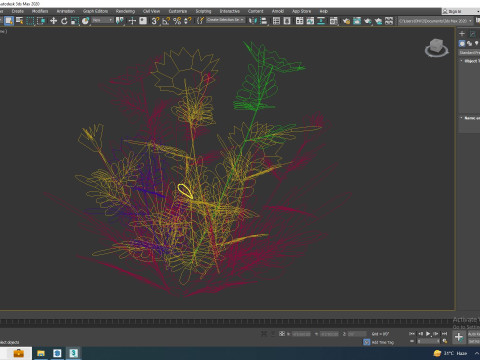Image resolution: width=480 pixels, height=360 pixels.
Task: Toggle the Angle Snap button
Action: point(166,21)
